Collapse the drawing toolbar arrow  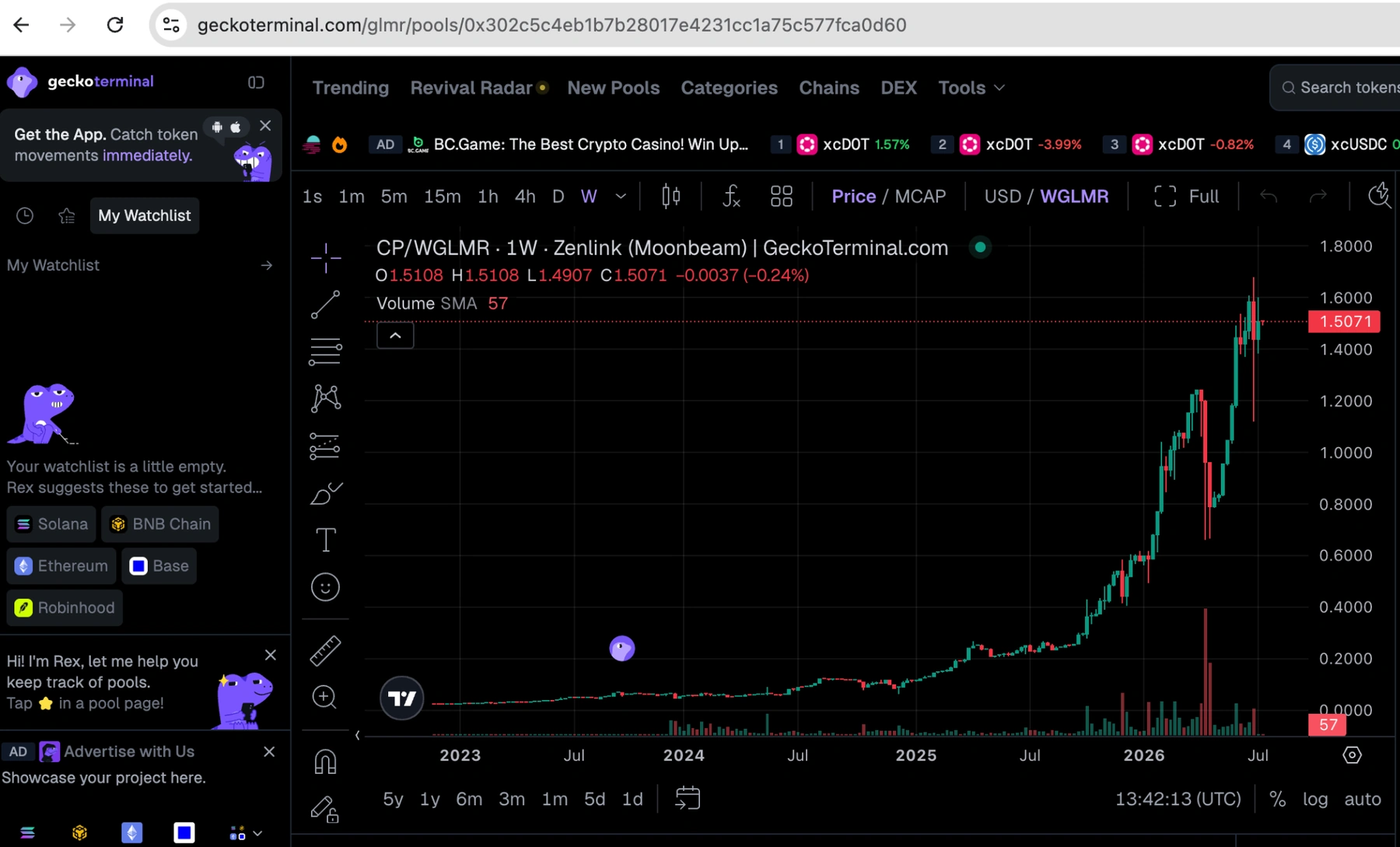tap(357, 735)
